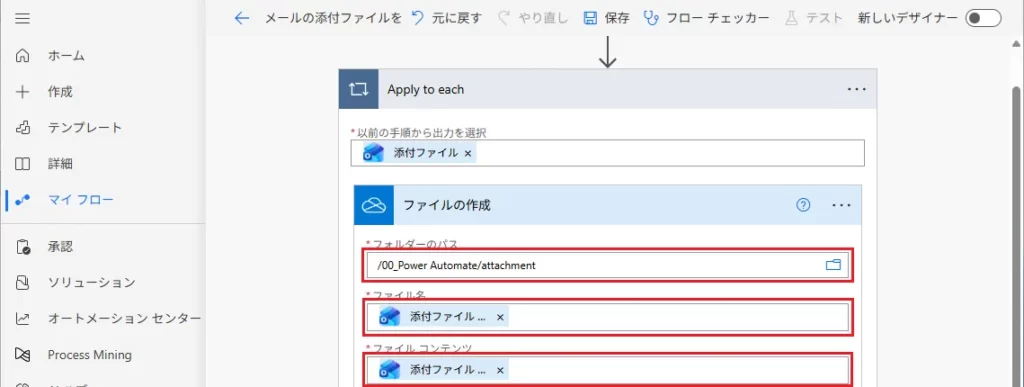Image resolution: width=1024 pixels, height=387 pixels.
Task: Open the hamburger navigation menu
Action: [x=22, y=18]
